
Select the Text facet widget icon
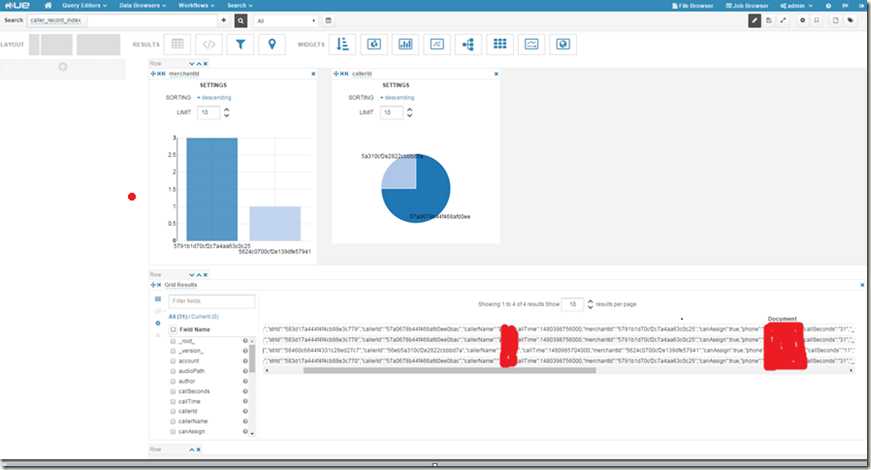(x=342, y=44)
